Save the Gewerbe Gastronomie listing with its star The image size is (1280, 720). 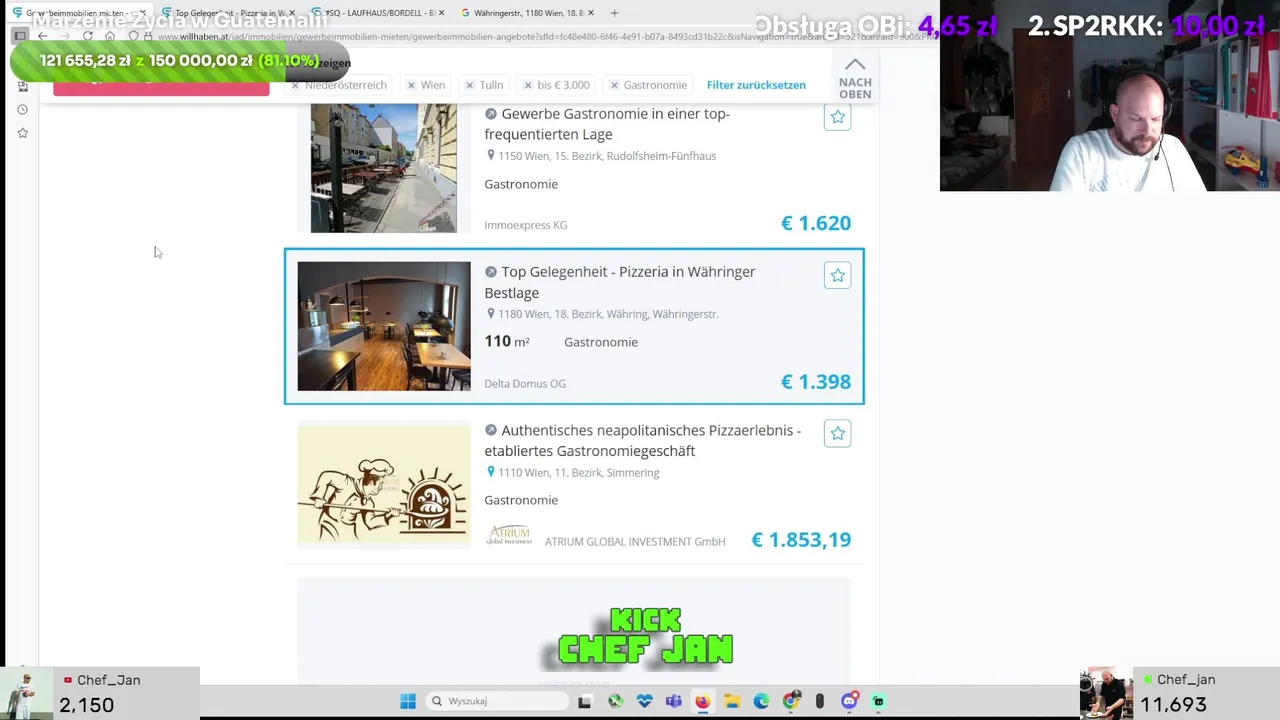[x=837, y=117]
